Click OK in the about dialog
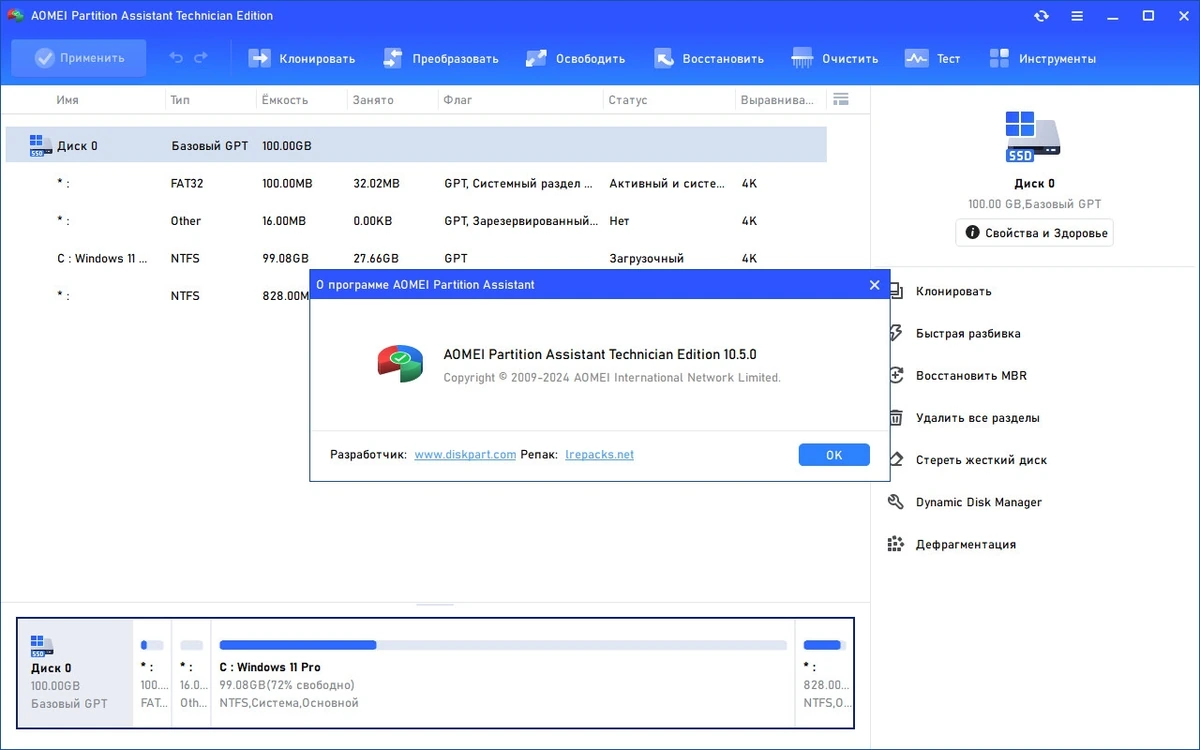The image size is (1200, 750). [834, 455]
